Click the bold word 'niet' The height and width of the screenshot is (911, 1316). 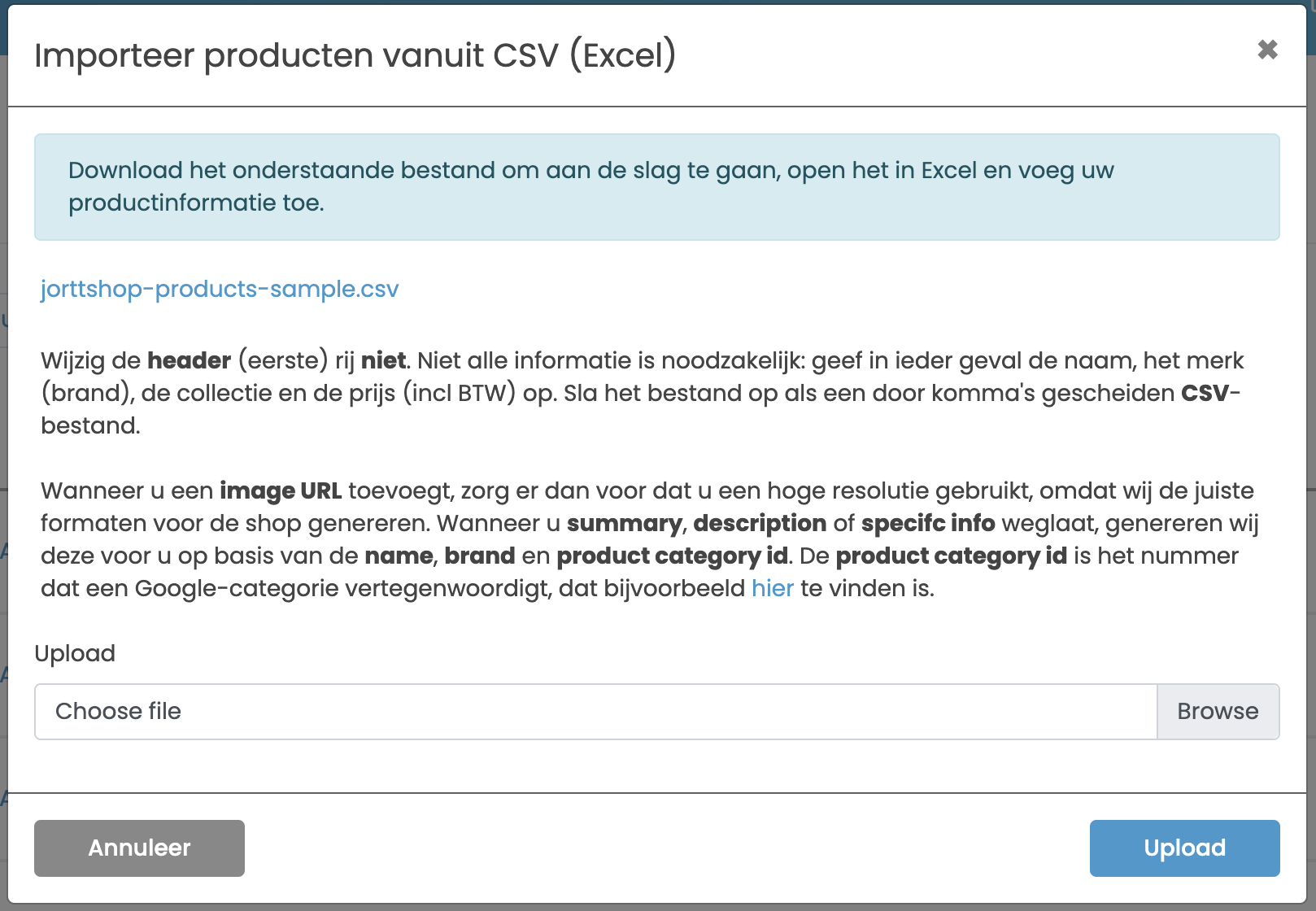point(383,360)
